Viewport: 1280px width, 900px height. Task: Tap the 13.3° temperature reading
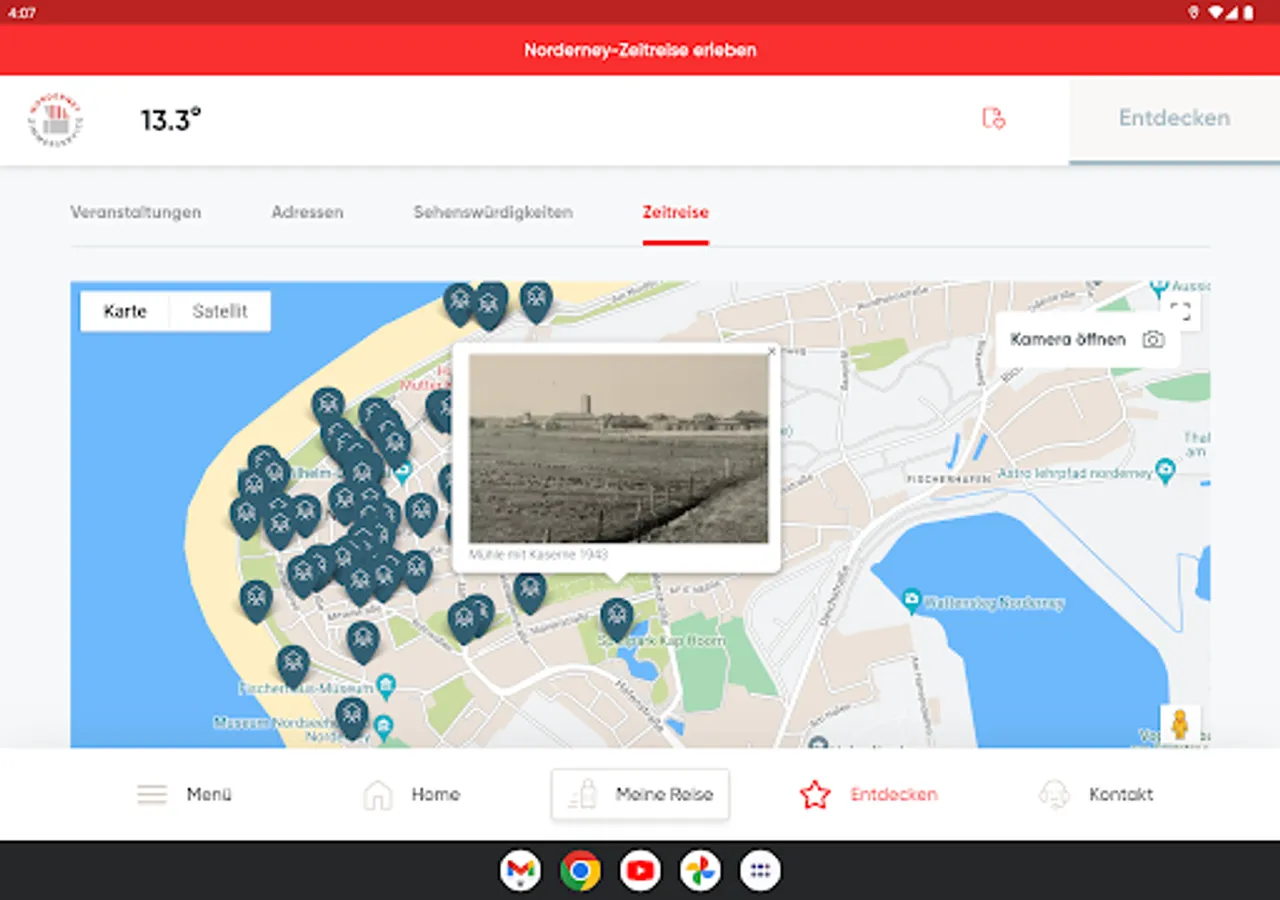[171, 120]
